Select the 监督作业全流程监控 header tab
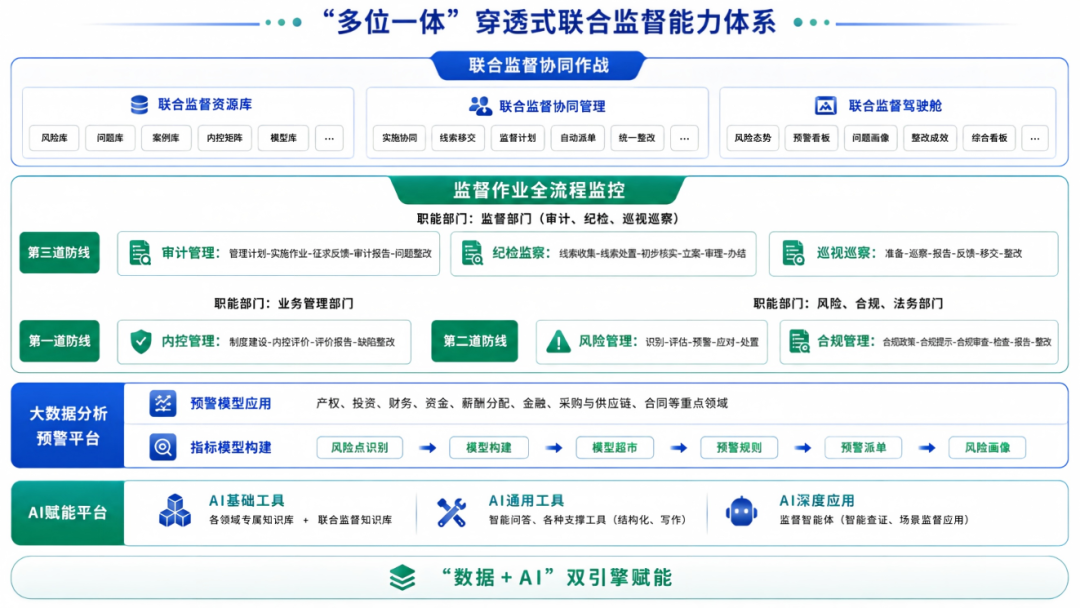Viewport: 1080px width, 608px height. click(x=539, y=190)
